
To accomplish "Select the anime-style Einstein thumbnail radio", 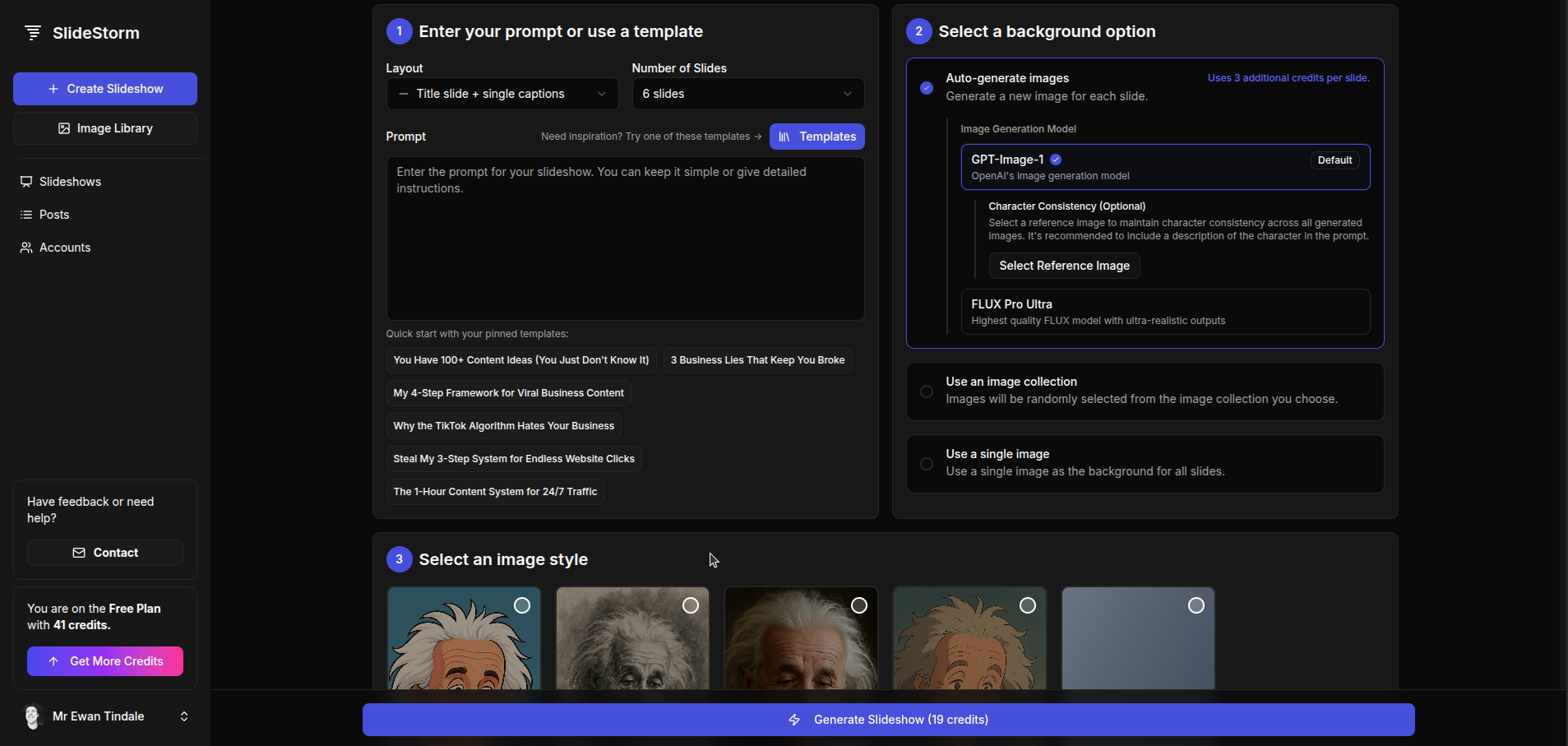I will click(x=1028, y=605).
